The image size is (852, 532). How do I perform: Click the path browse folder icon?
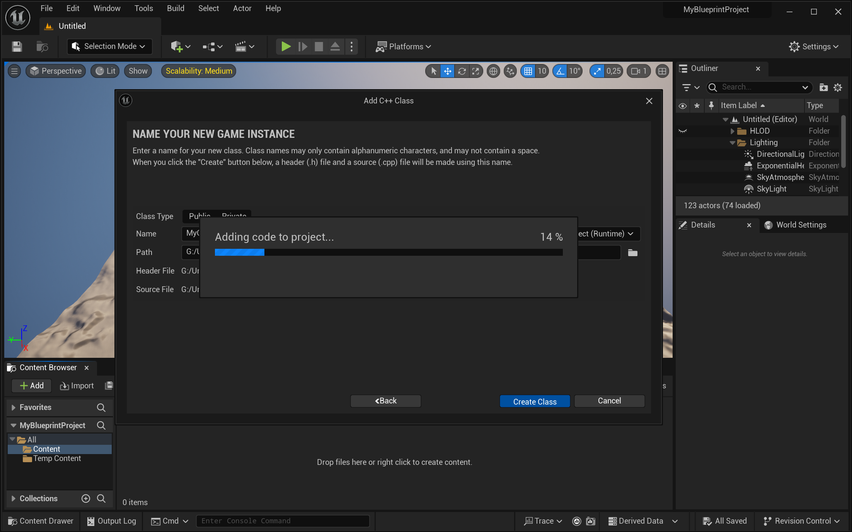tap(632, 253)
